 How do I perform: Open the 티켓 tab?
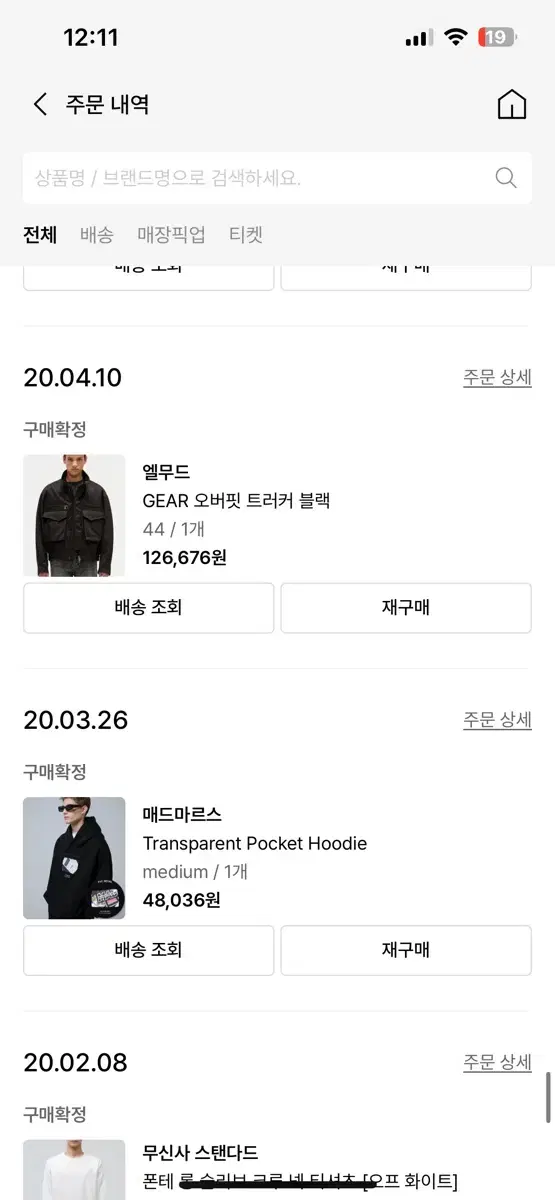pos(246,235)
